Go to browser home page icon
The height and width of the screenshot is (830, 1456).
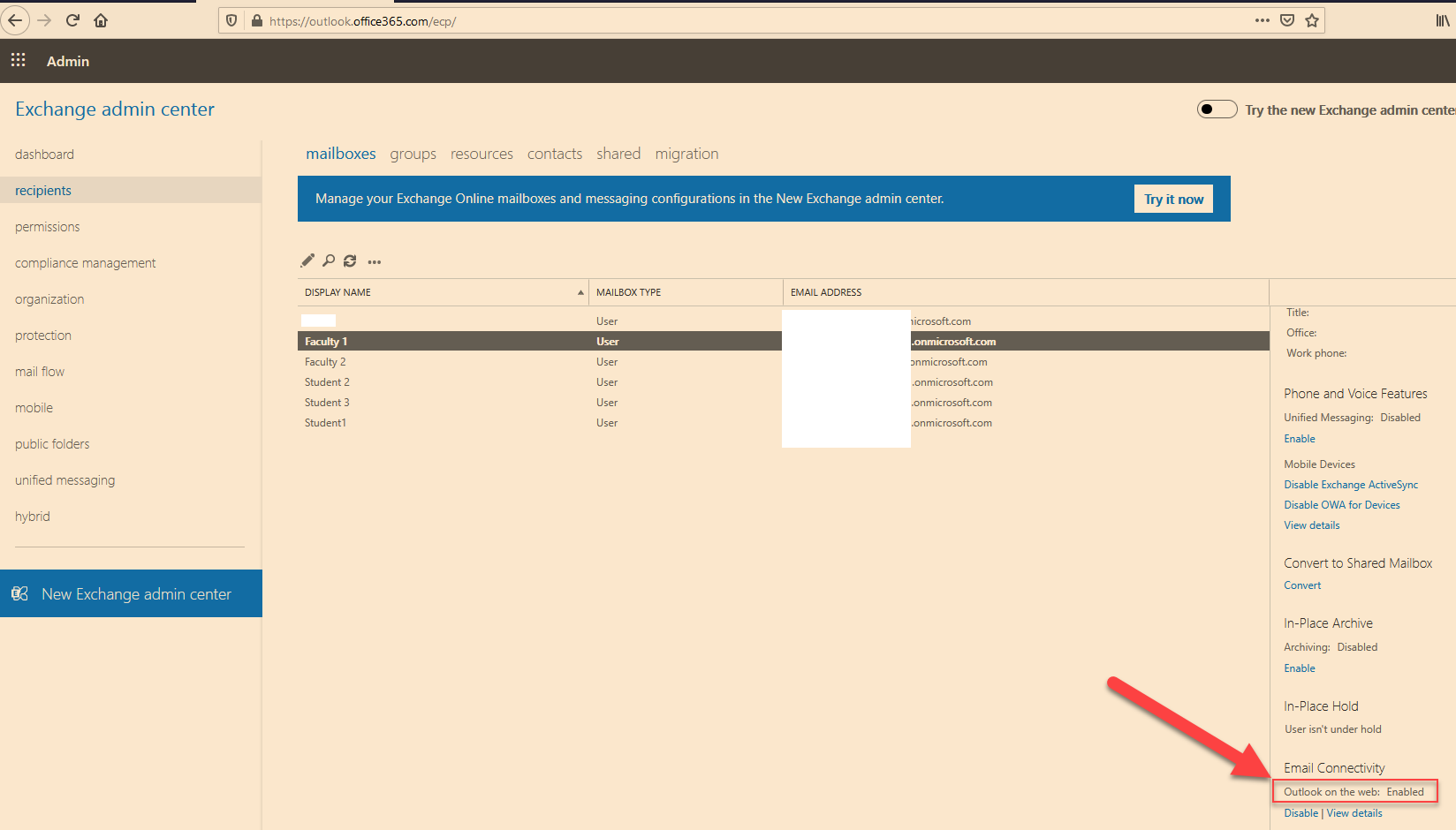coord(101,20)
